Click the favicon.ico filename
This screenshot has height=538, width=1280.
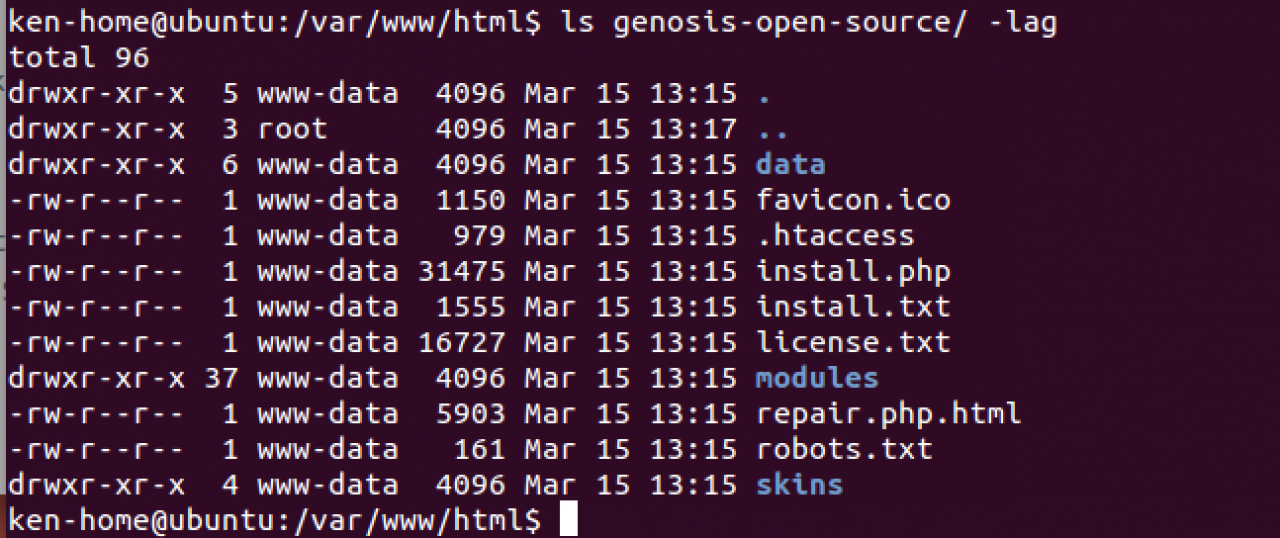852,200
